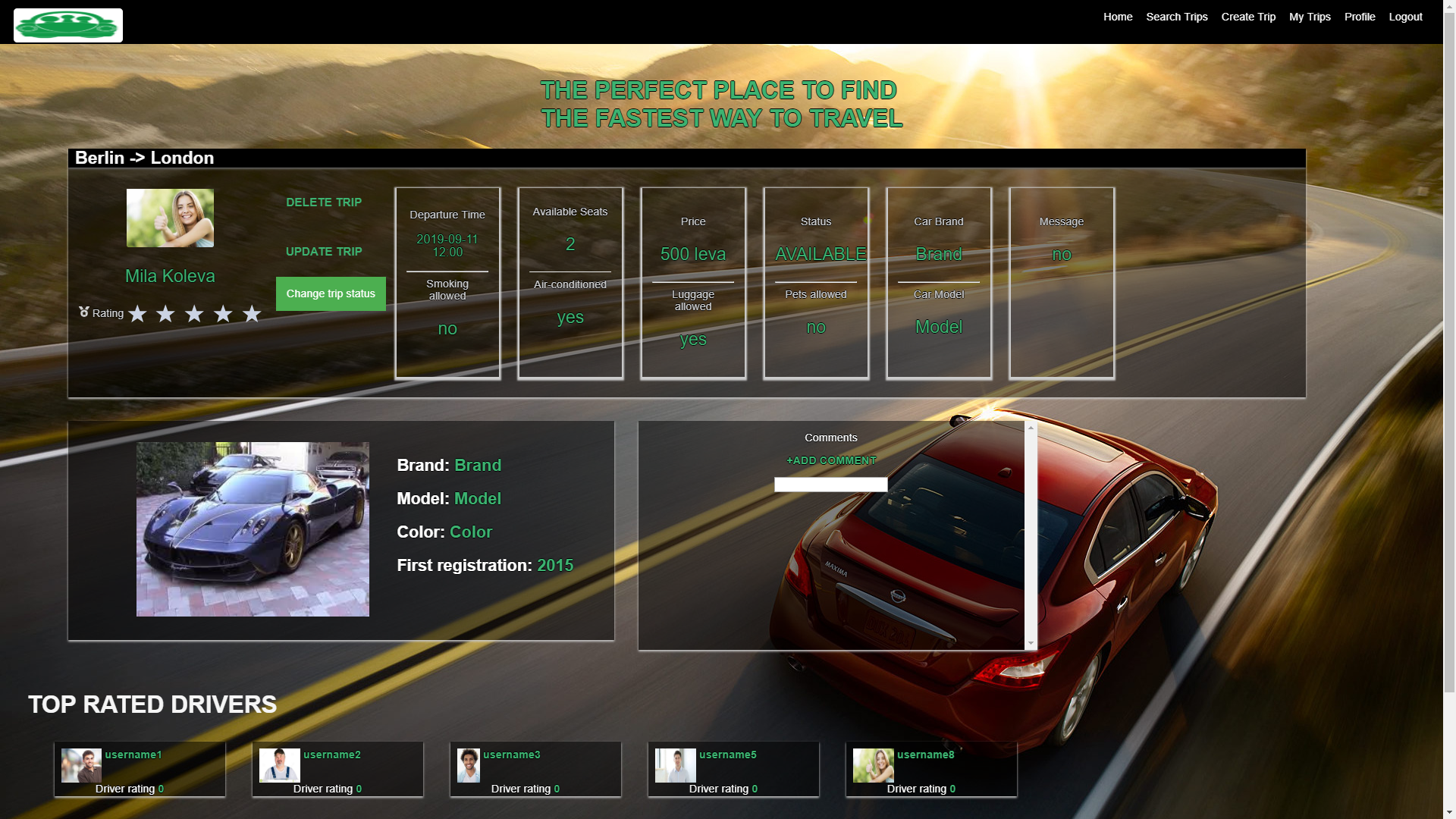This screenshot has width=1456, height=819.
Task: Click the fourth rating star
Action: [223, 314]
